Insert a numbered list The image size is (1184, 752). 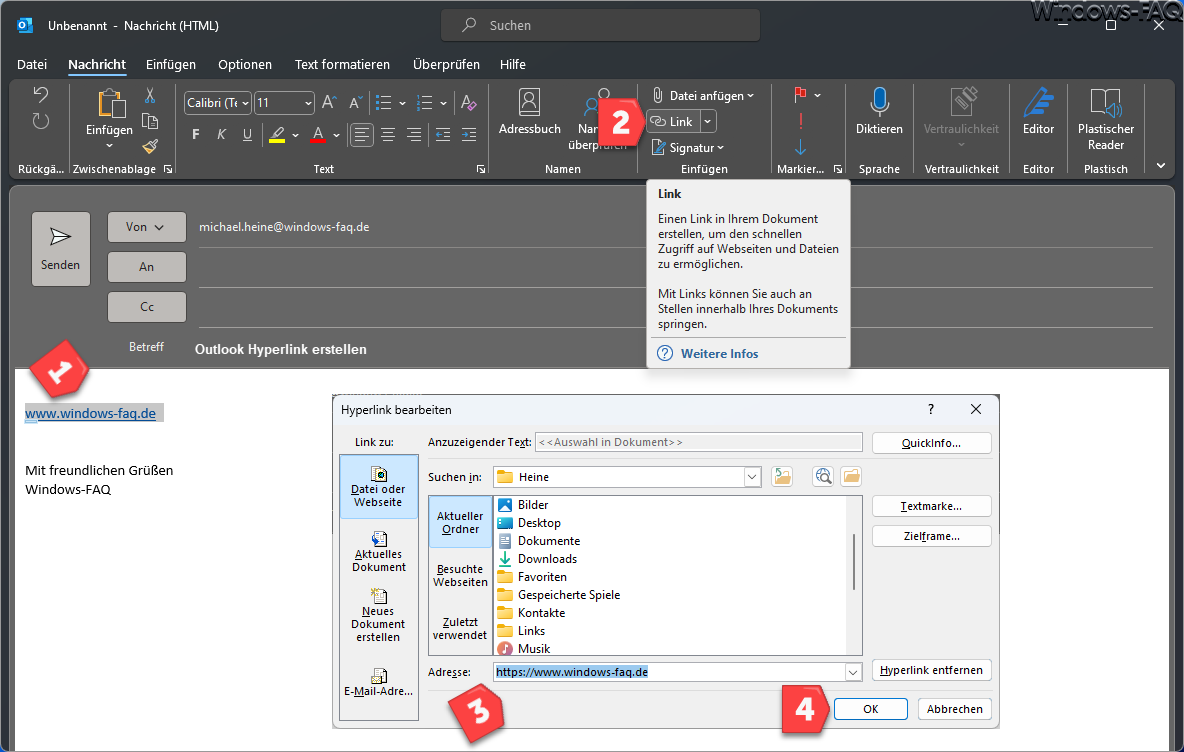click(x=425, y=103)
